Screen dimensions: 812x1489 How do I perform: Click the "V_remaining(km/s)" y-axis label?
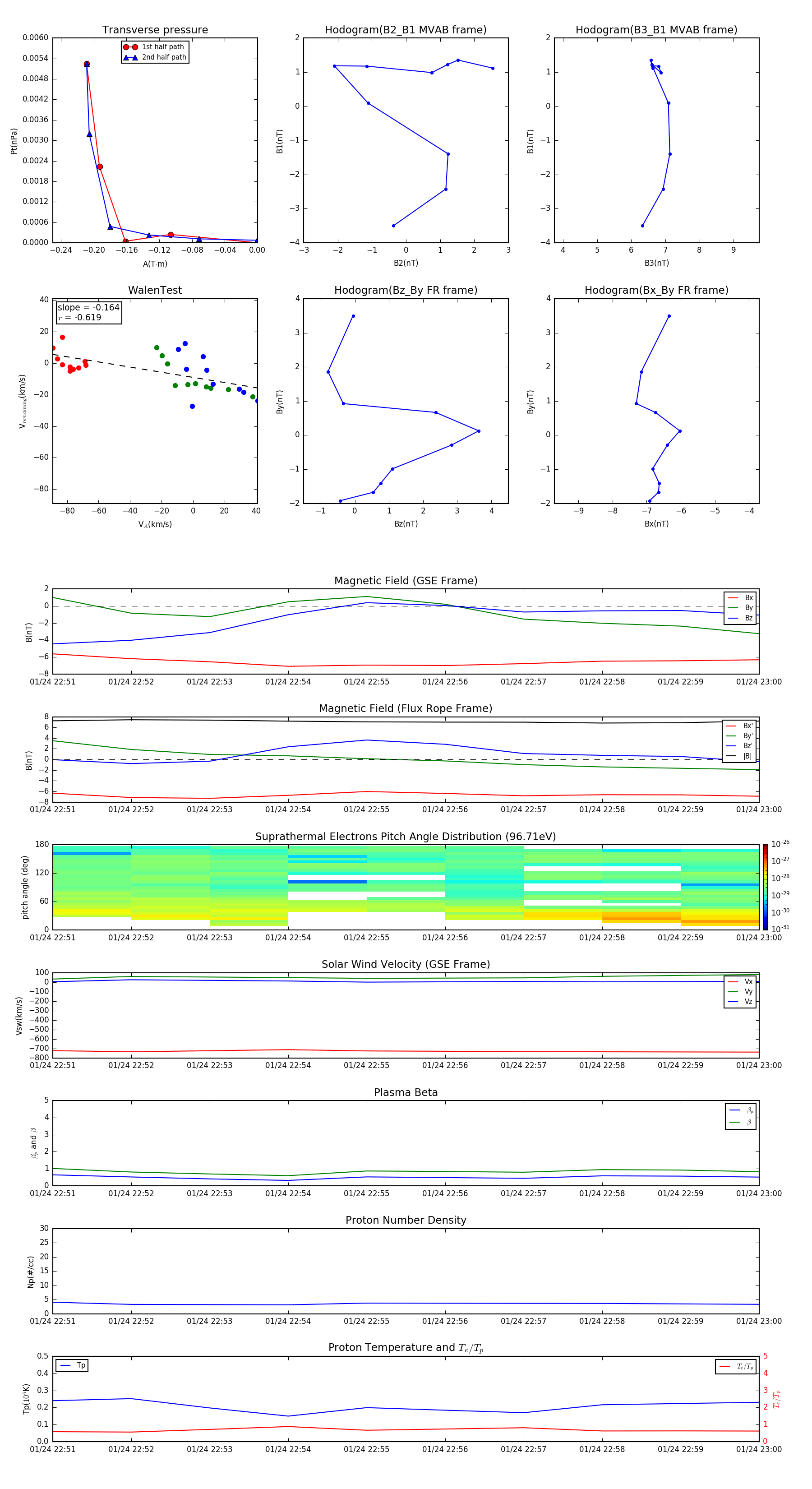click(22, 401)
